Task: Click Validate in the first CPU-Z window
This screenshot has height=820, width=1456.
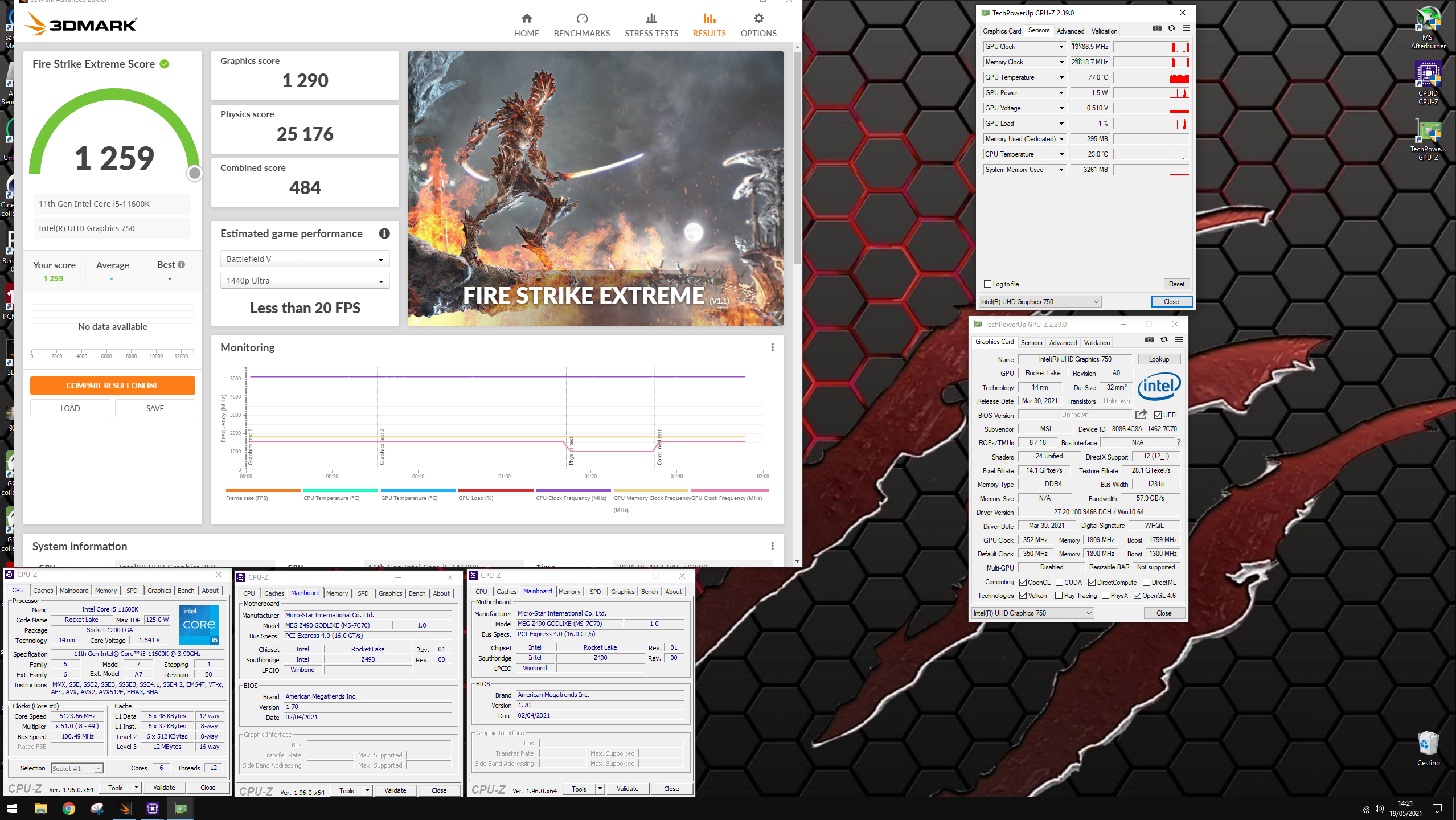Action: click(x=164, y=788)
